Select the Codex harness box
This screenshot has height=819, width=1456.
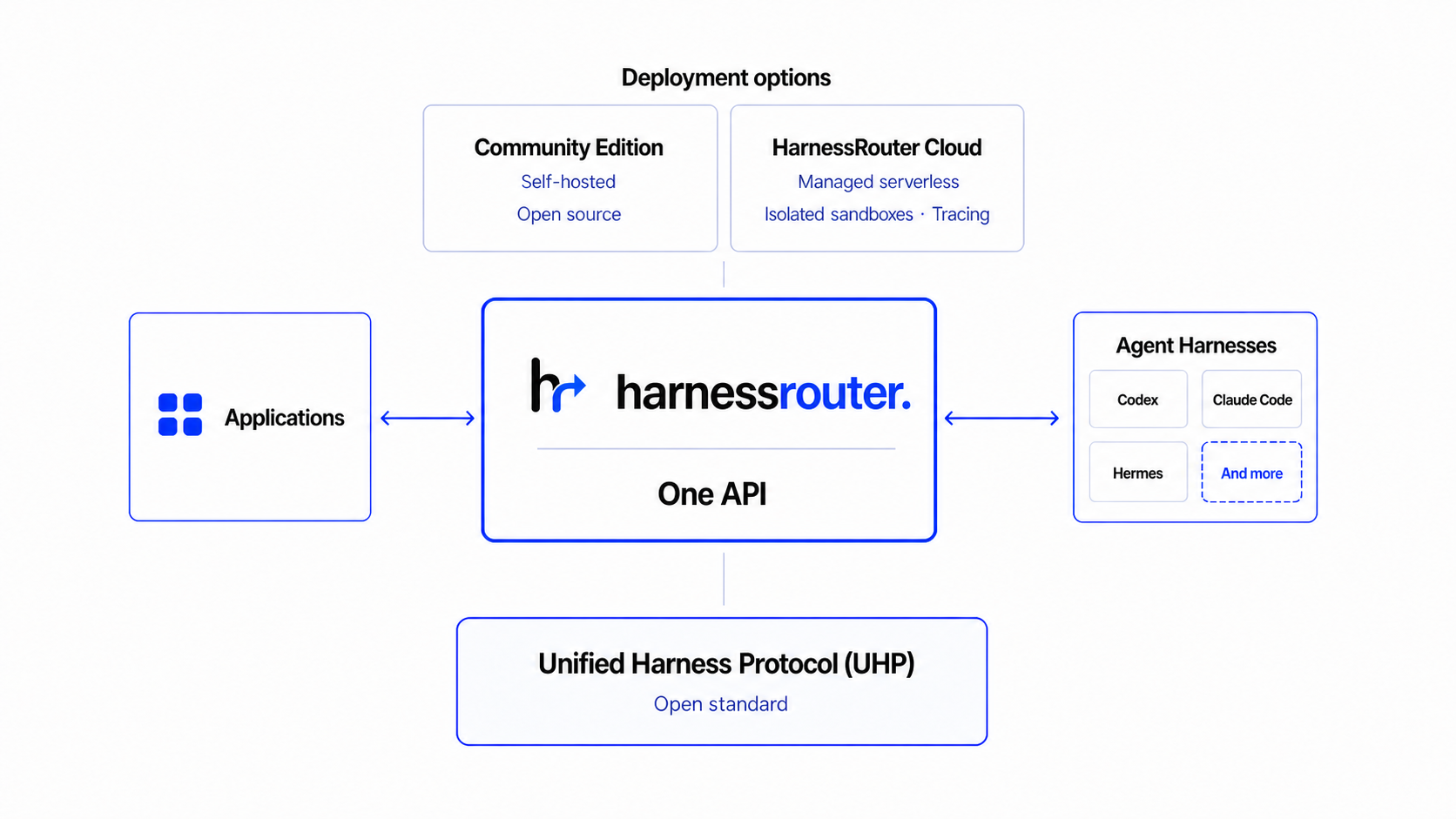[1138, 399]
